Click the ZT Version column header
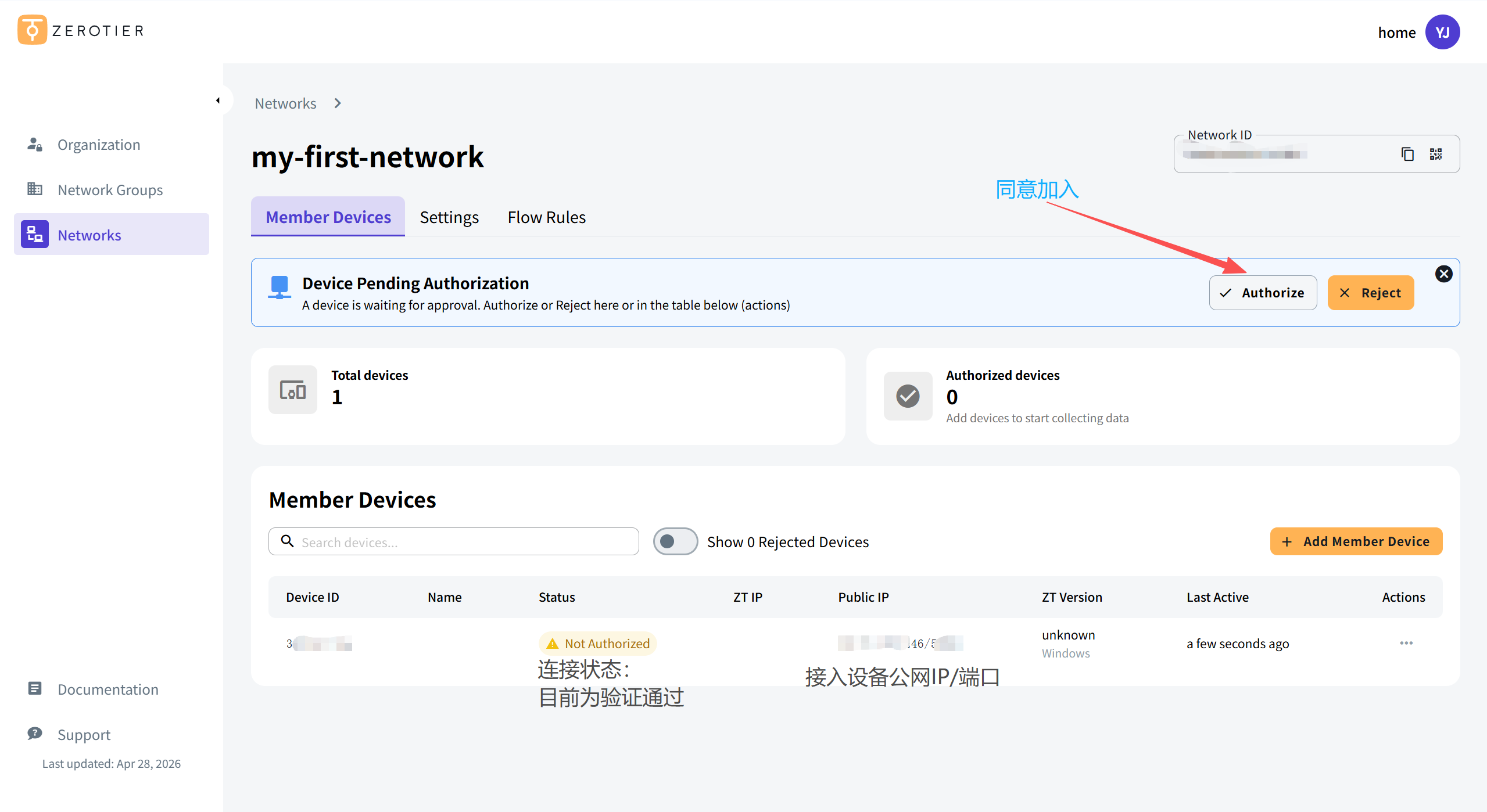The height and width of the screenshot is (812, 1487). (1072, 597)
